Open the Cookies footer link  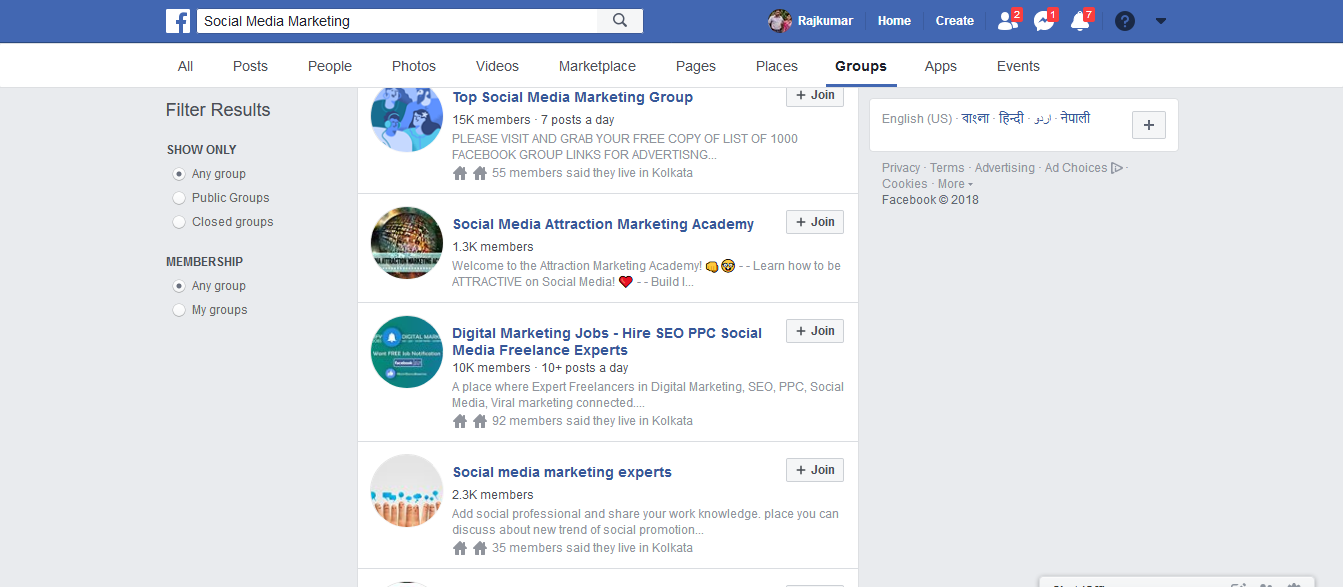pyautogui.click(x=905, y=184)
